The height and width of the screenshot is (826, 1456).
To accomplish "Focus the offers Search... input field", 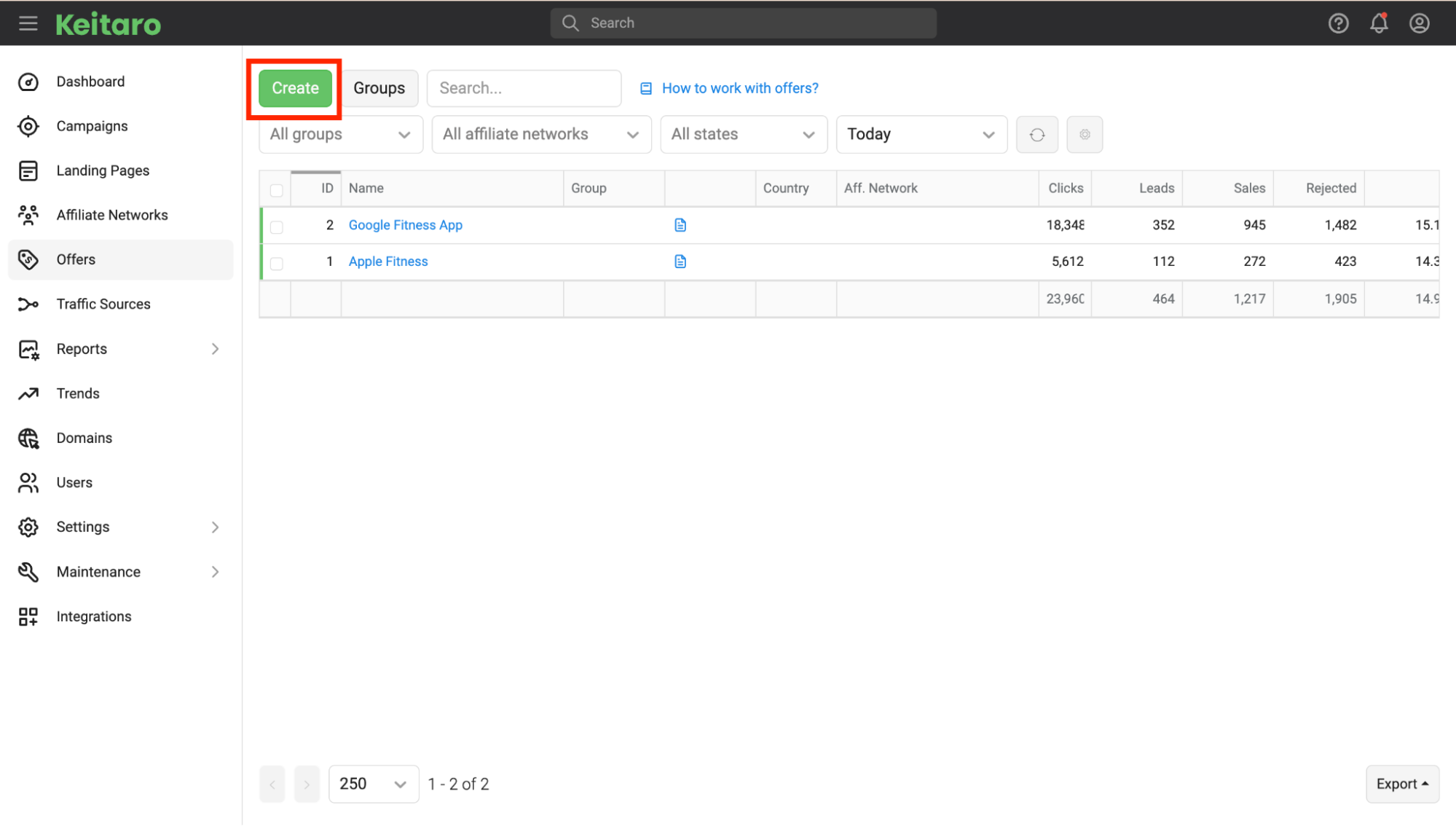I will click(x=524, y=88).
